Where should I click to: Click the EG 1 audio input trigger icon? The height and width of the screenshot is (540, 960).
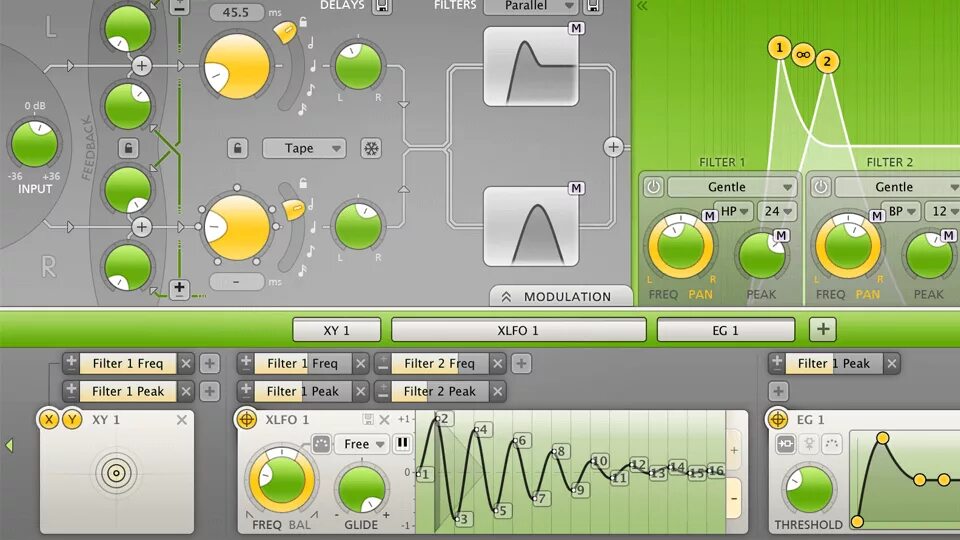pos(786,444)
